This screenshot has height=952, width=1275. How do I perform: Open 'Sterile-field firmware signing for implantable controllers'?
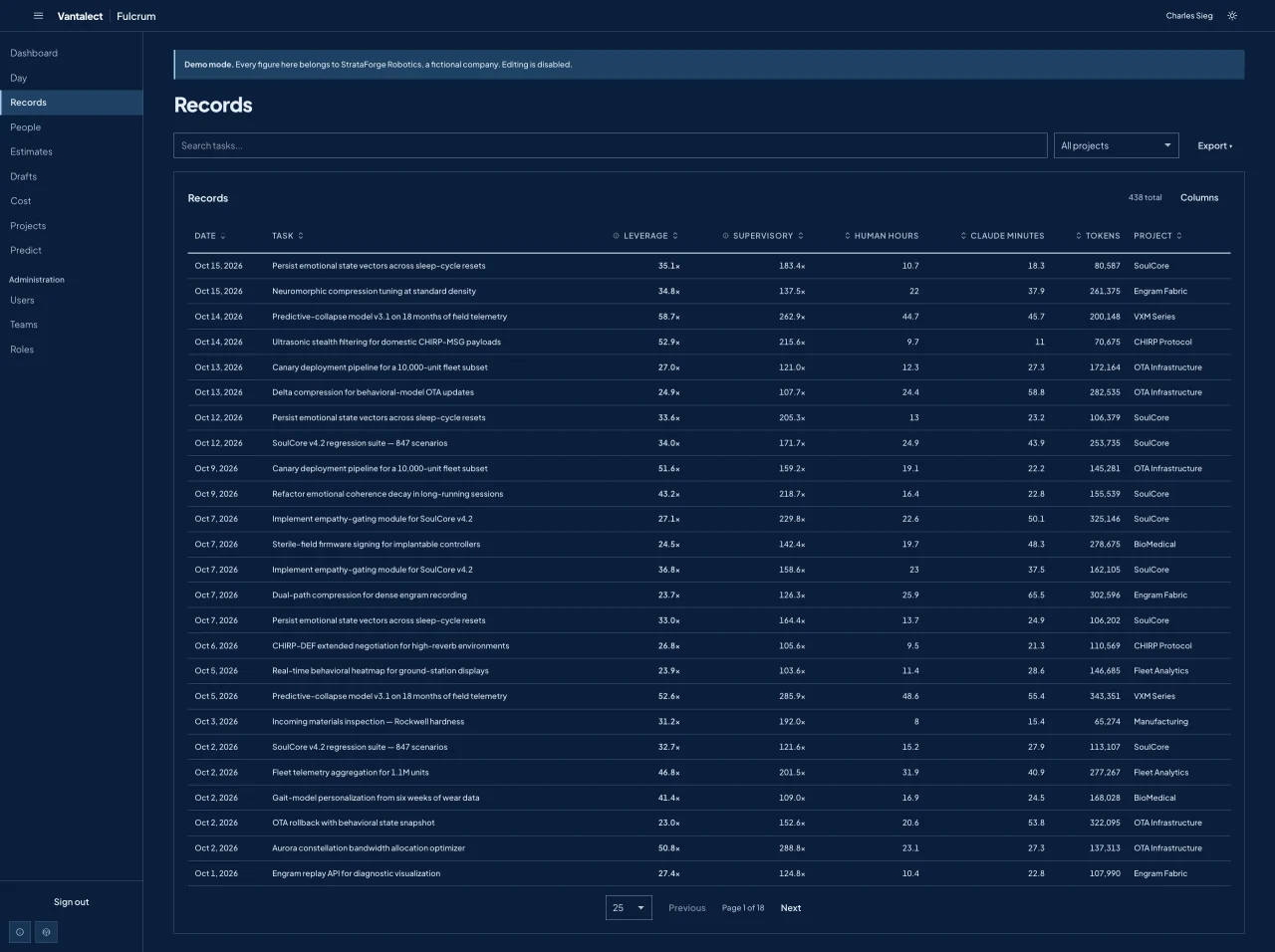tap(709, 545)
